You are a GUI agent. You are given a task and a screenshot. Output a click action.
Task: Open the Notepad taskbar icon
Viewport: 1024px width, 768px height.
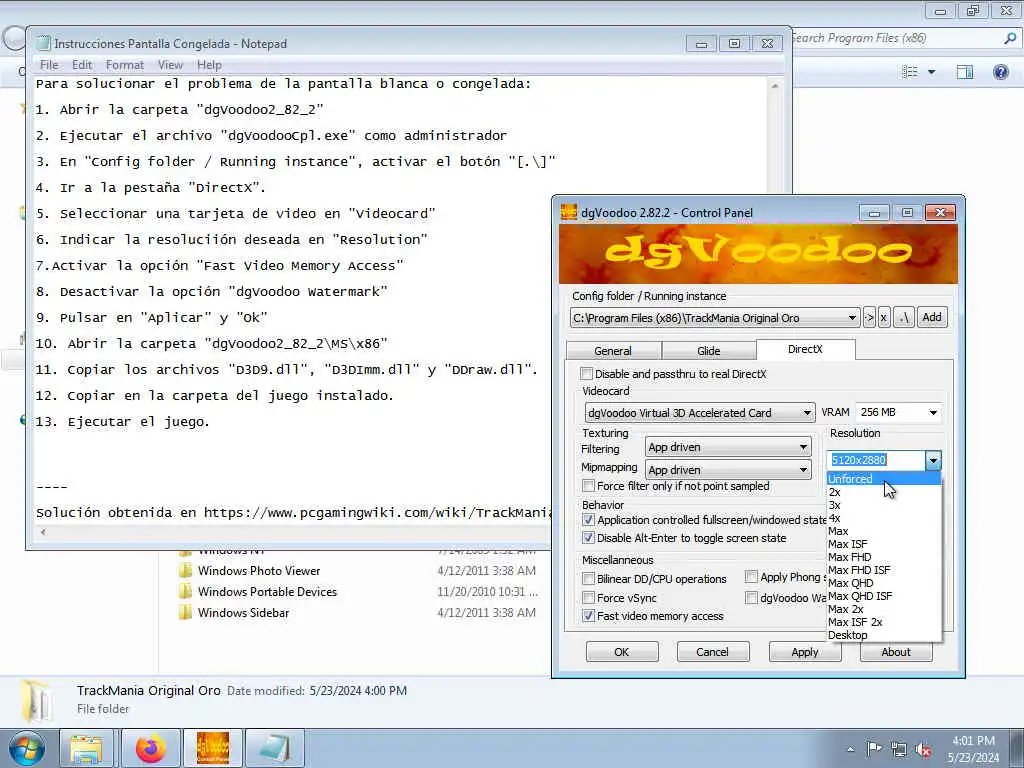tap(275, 748)
